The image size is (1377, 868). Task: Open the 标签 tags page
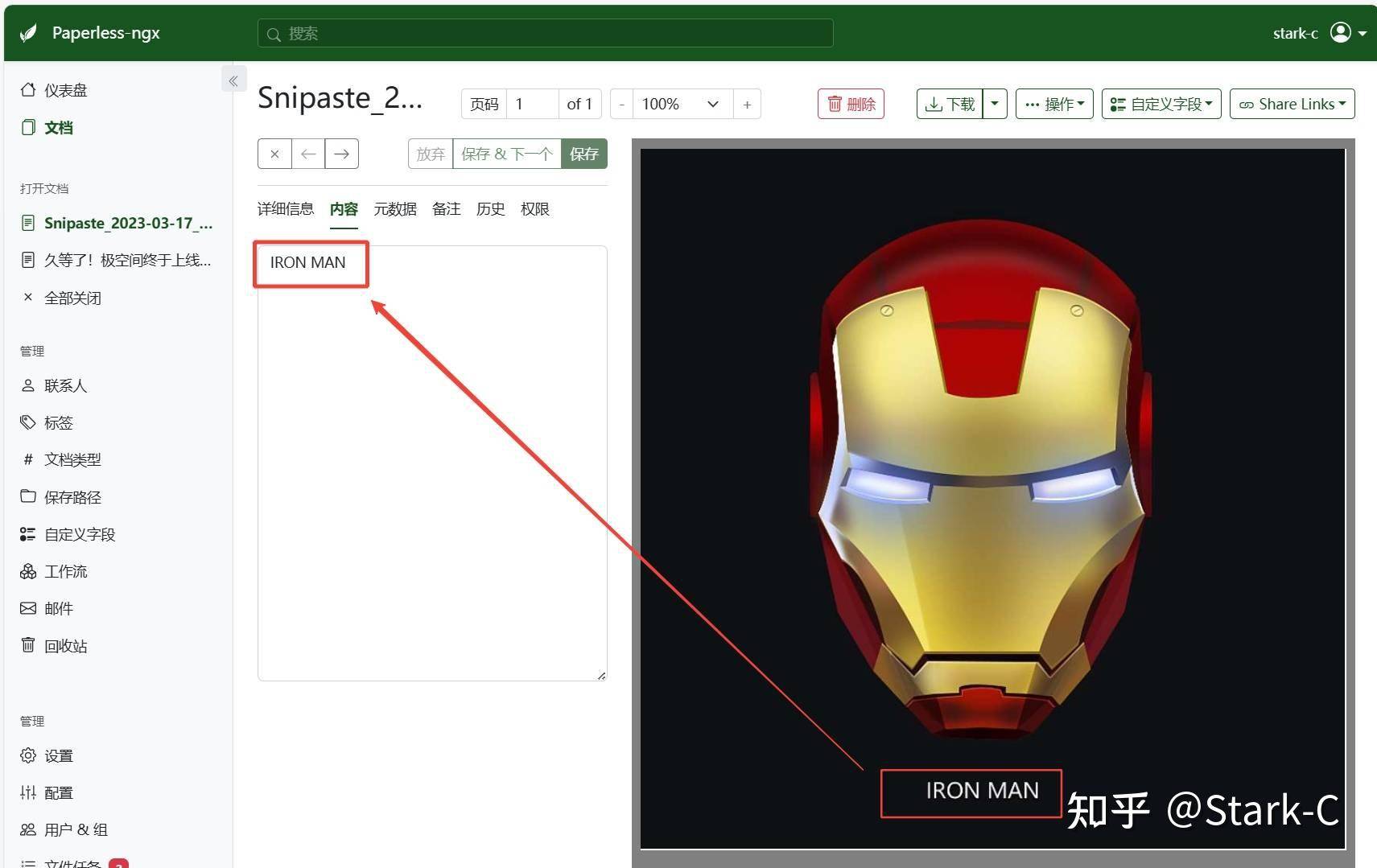(x=47, y=422)
